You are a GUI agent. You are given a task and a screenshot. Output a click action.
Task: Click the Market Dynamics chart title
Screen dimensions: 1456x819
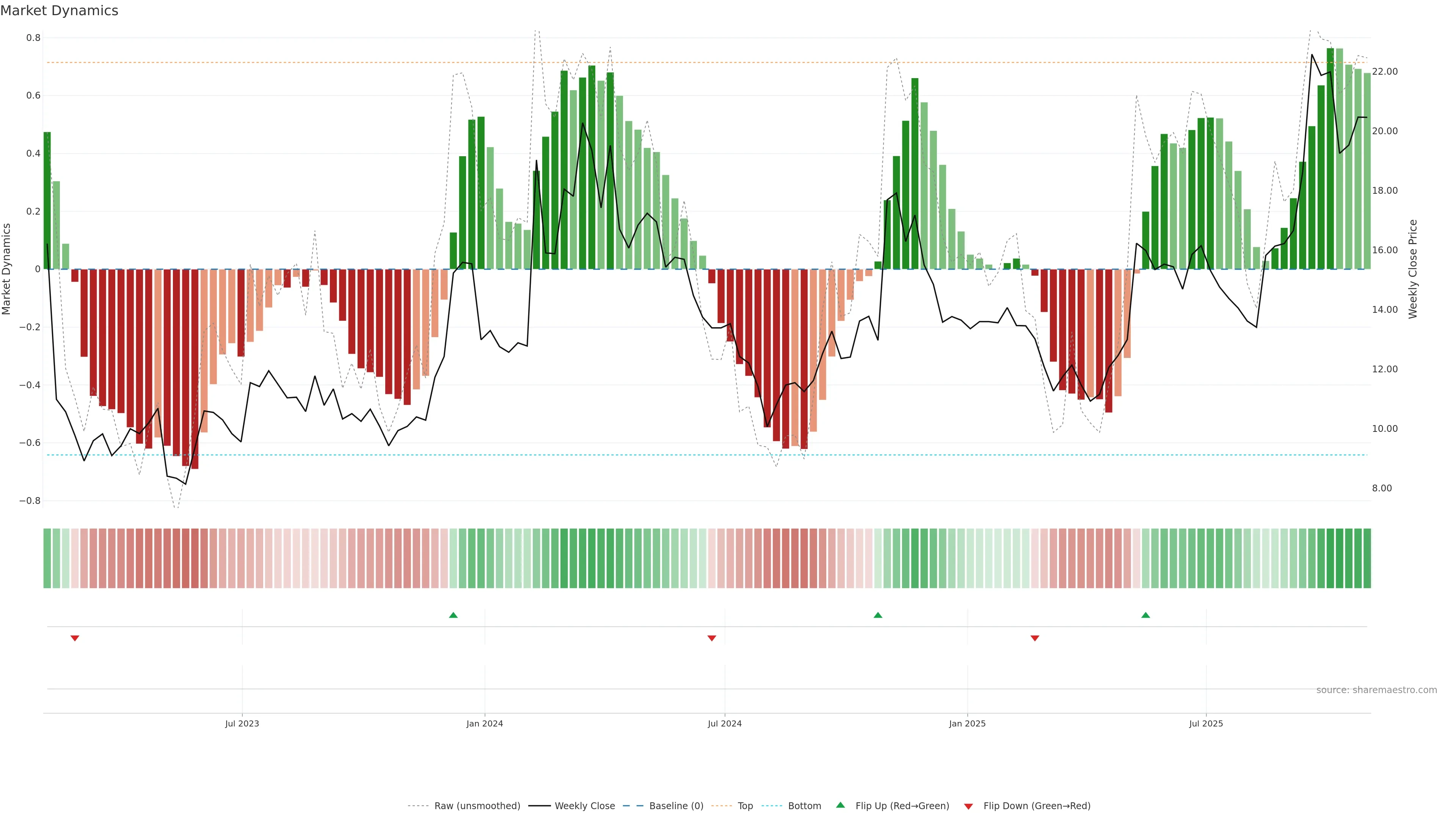coord(60,11)
